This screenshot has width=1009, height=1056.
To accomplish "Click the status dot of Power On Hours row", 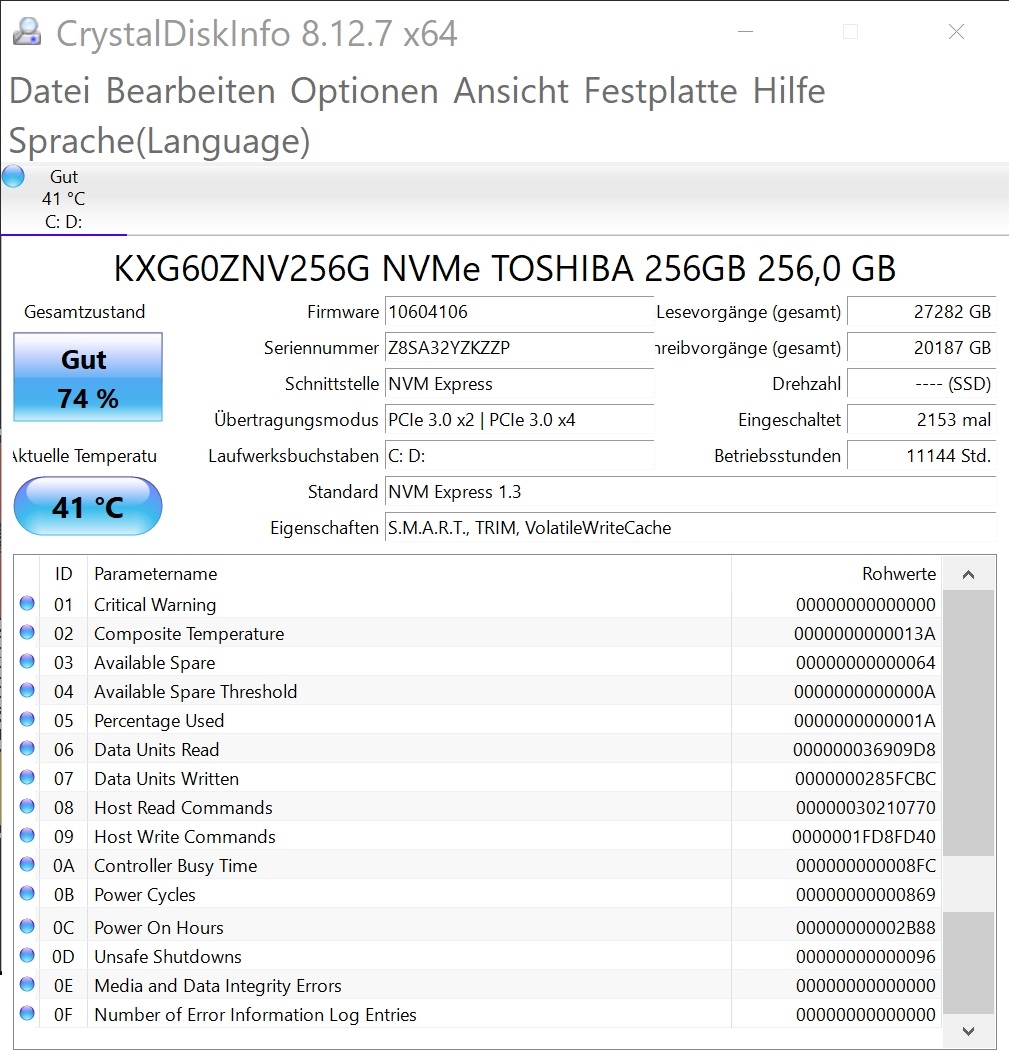I will [27, 926].
